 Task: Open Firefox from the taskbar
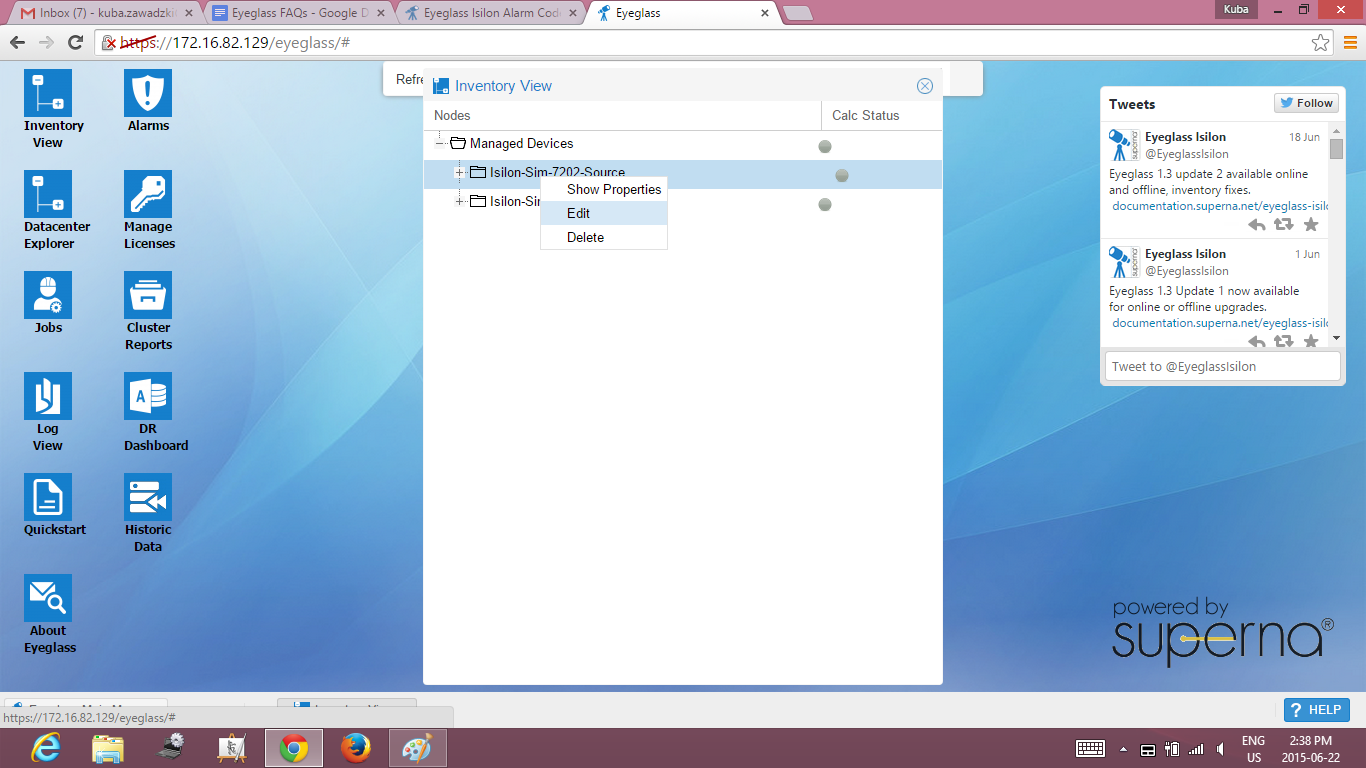(356, 747)
